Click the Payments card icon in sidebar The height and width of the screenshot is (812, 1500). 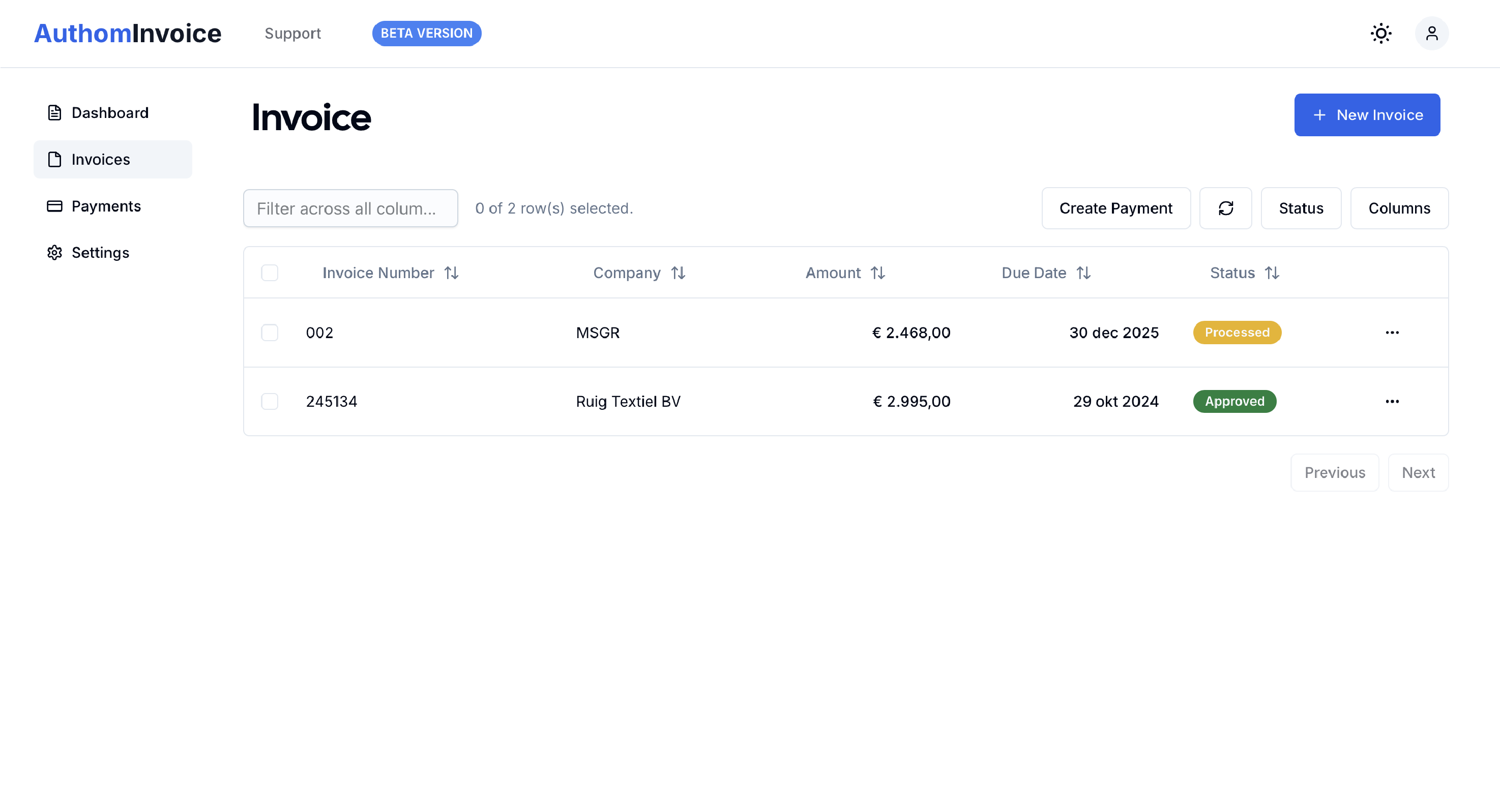coord(54,206)
